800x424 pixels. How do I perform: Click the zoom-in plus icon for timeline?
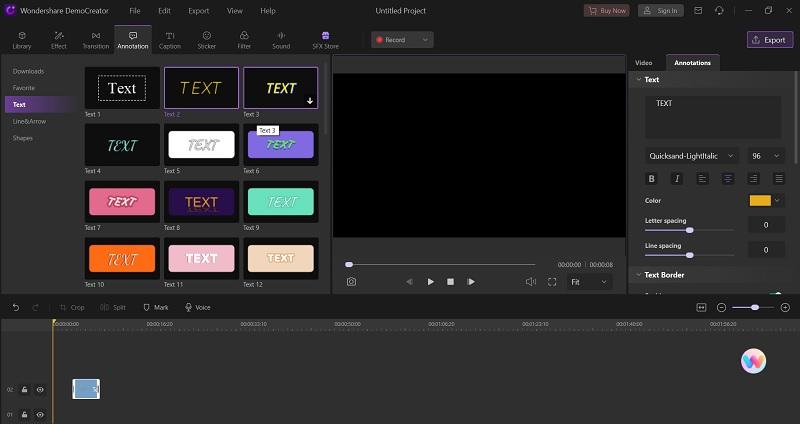(x=785, y=307)
